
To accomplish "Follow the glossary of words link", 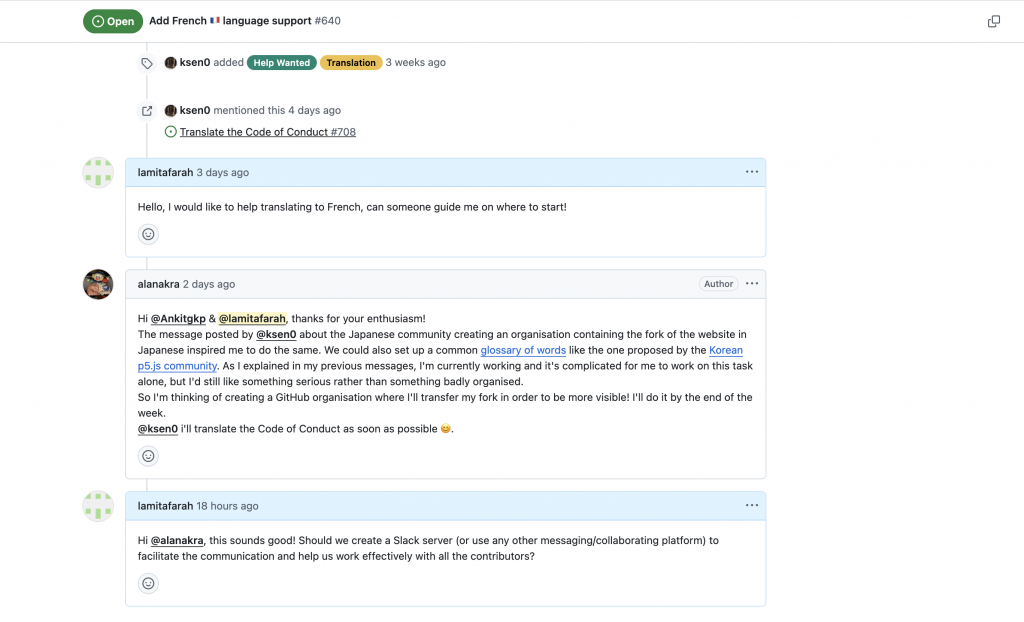I will tap(523, 350).
